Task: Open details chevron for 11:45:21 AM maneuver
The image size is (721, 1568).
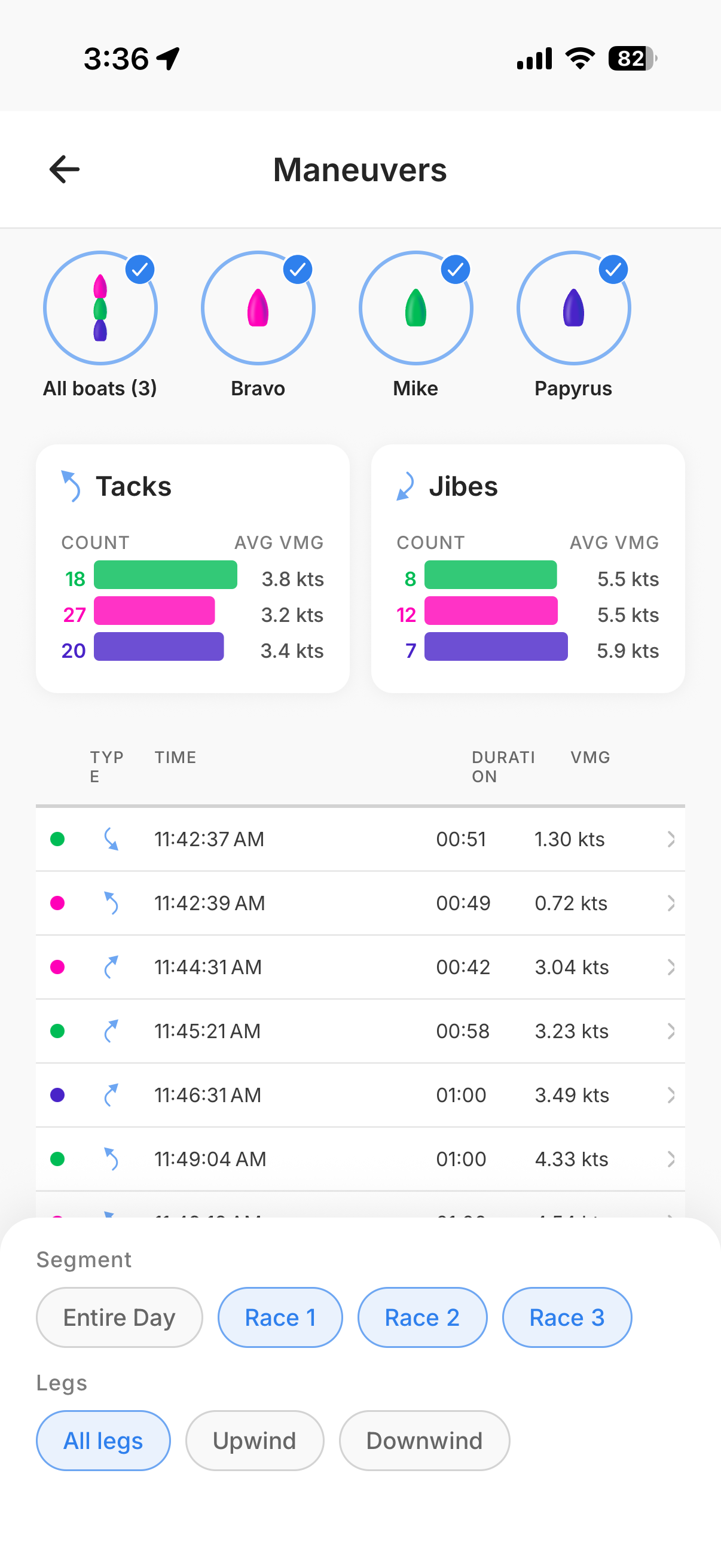Action: [x=671, y=1030]
